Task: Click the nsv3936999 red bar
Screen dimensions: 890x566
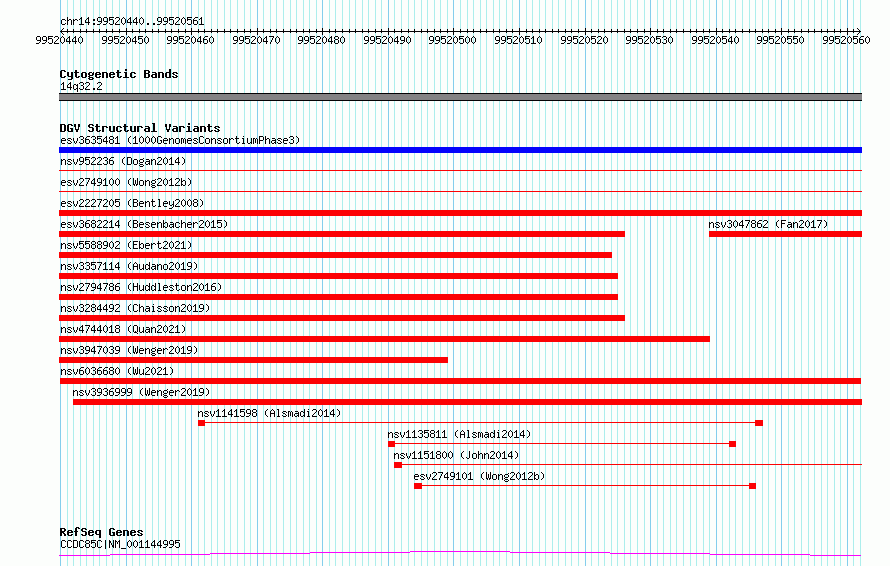Action: [468, 402]
